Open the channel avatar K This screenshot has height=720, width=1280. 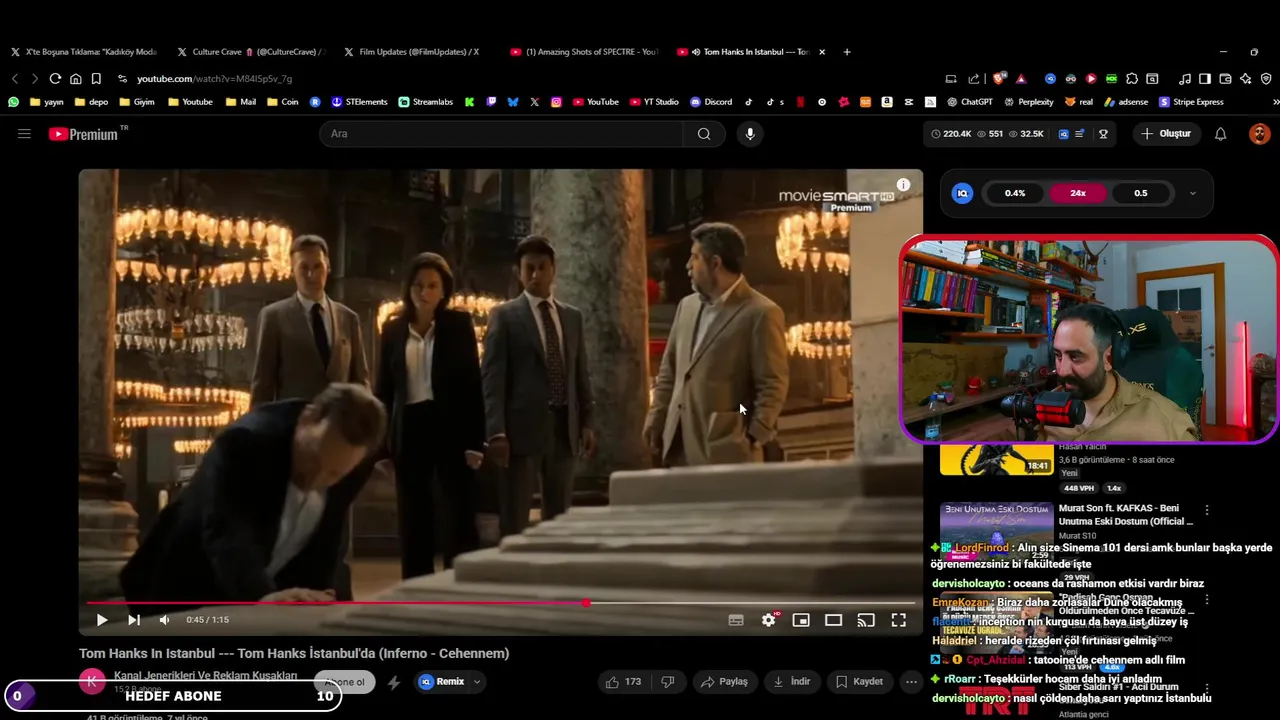point(92,681)
